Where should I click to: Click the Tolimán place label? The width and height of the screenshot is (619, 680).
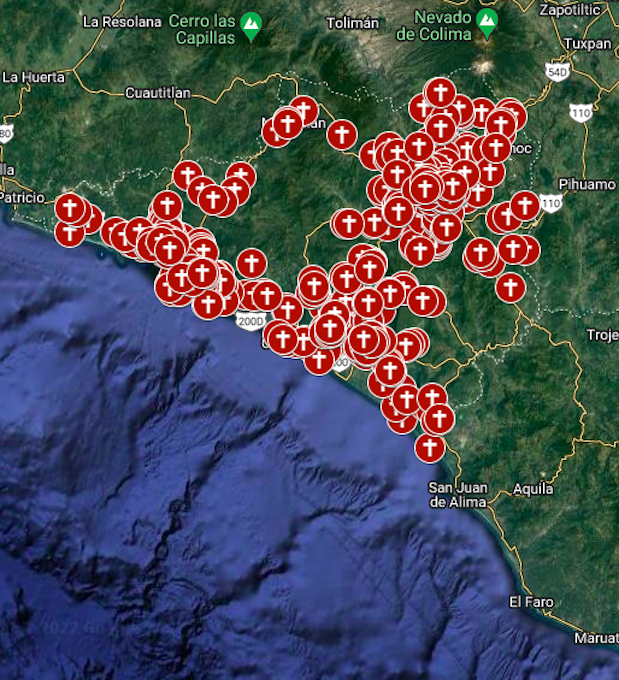tap(353, 23)
